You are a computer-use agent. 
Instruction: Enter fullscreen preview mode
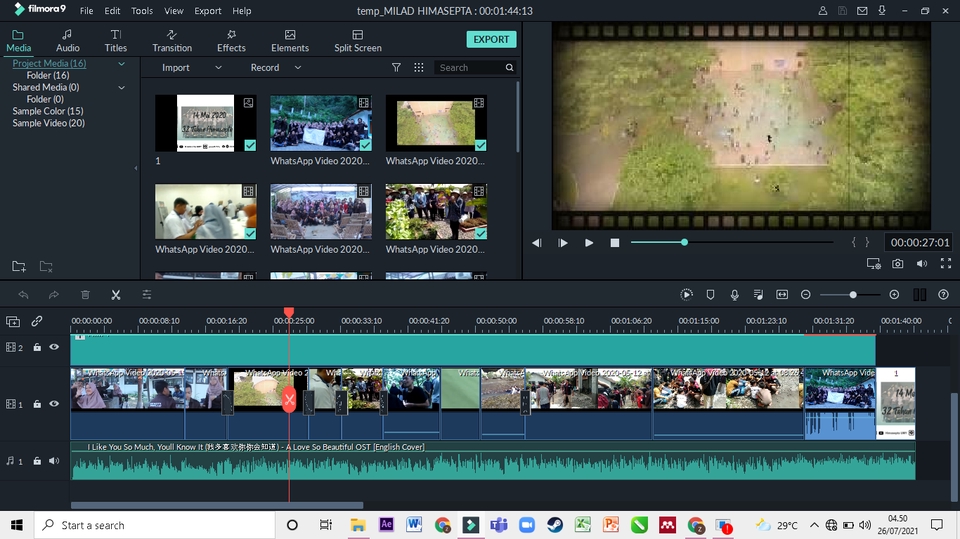click(946, 263)
